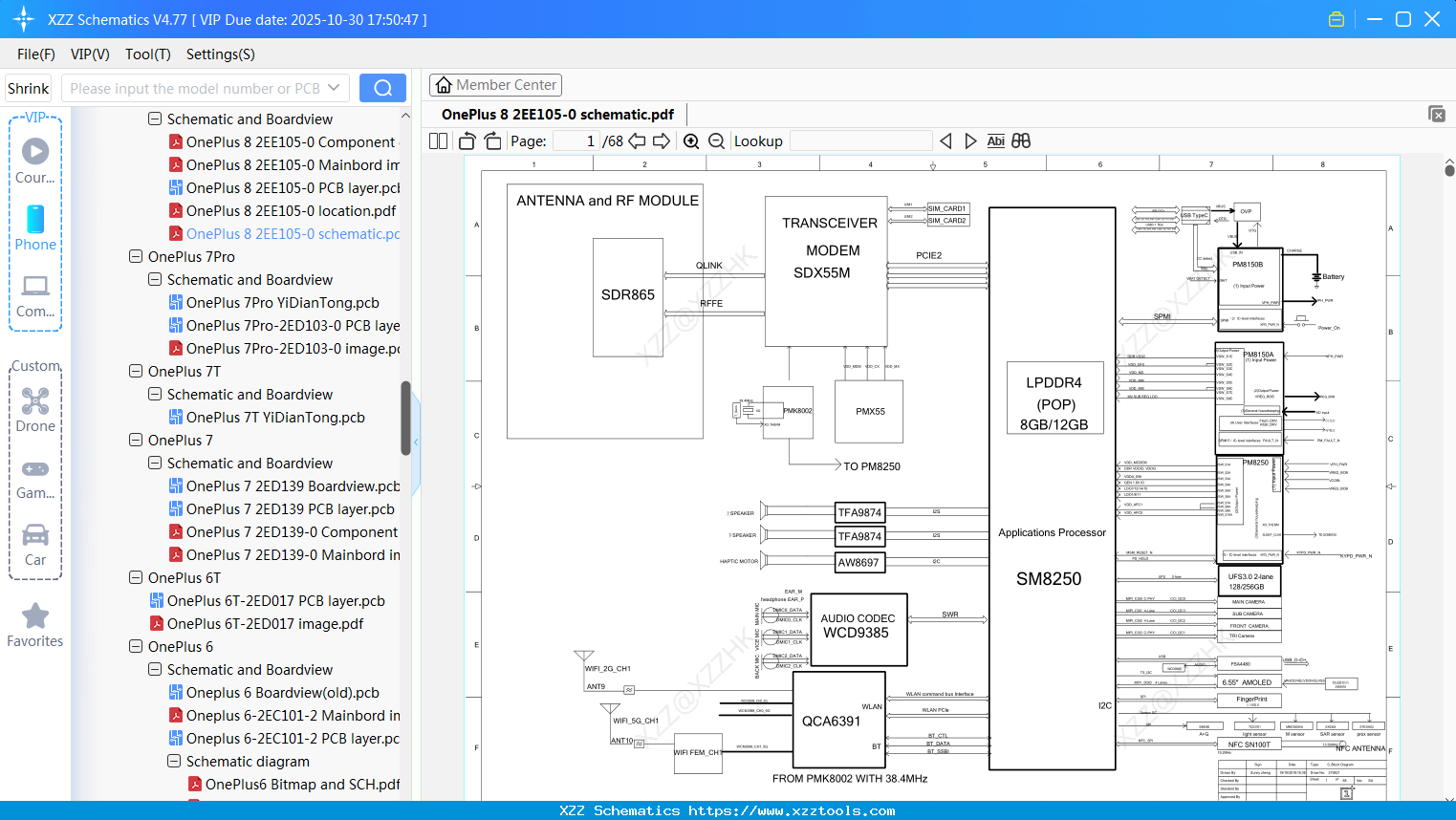Rotate the page counterclockwise
This screenshot has width=1456, height=820.
466,140
